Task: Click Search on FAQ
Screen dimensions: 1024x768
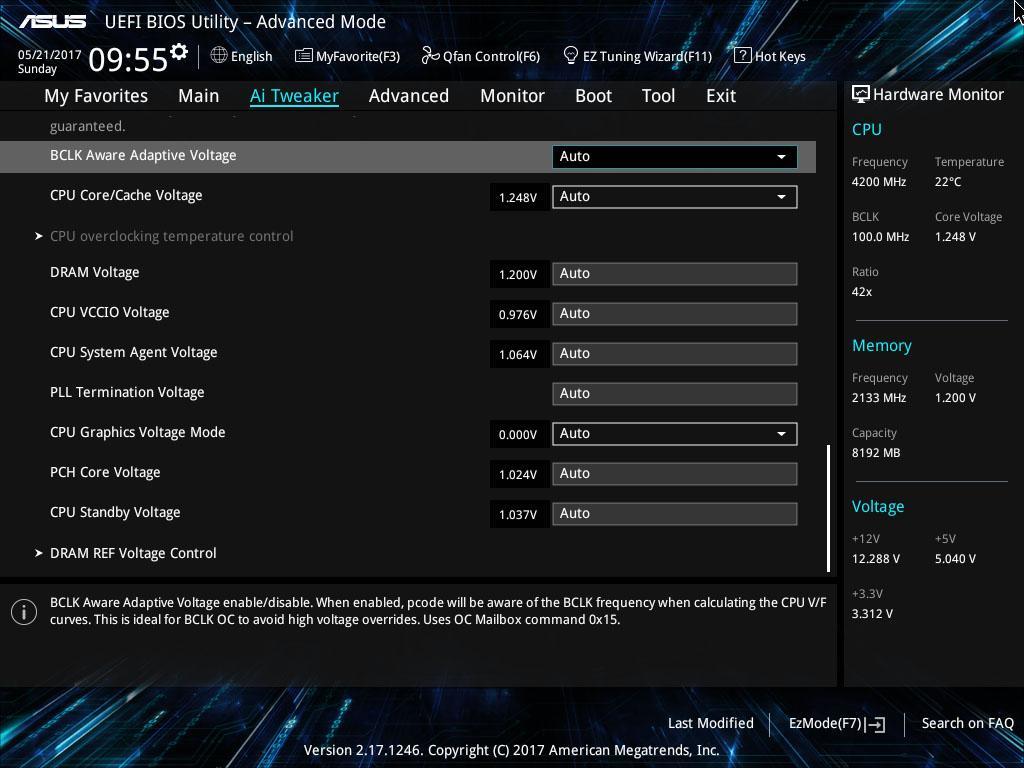Action: 967,724
